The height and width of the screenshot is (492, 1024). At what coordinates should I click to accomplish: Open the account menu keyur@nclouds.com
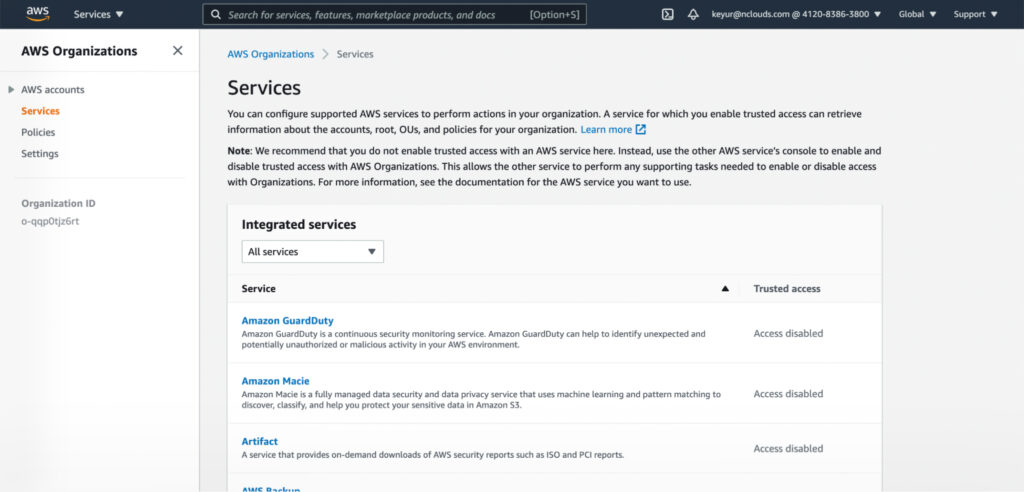(x=796, y=14)
